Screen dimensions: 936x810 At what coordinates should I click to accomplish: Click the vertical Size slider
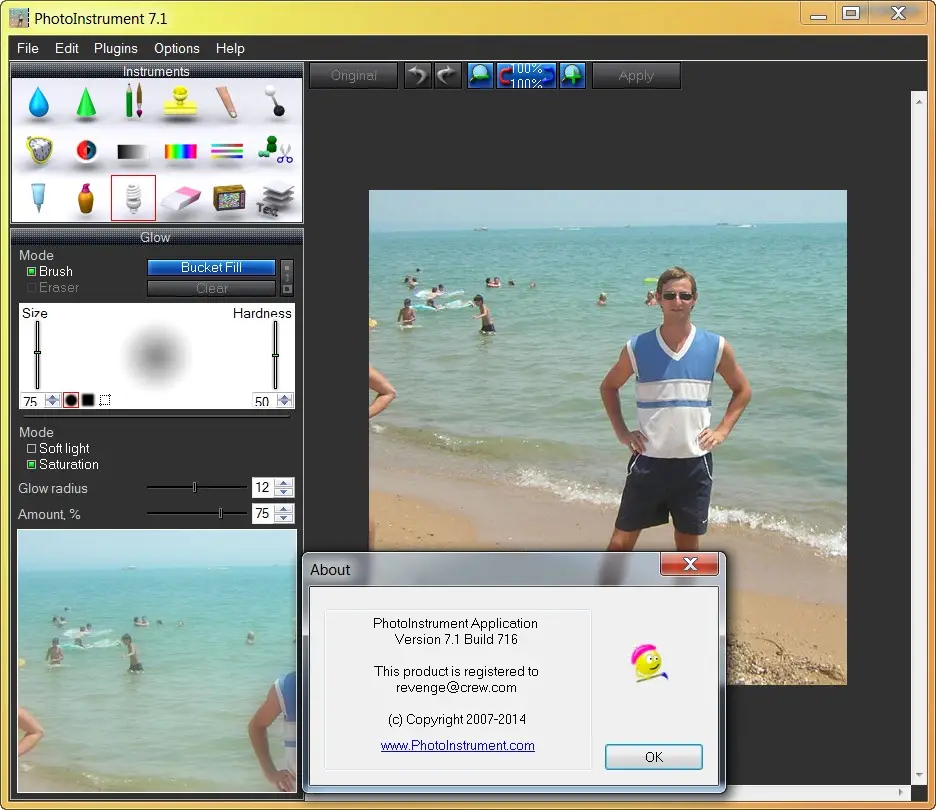coord(38,355)
